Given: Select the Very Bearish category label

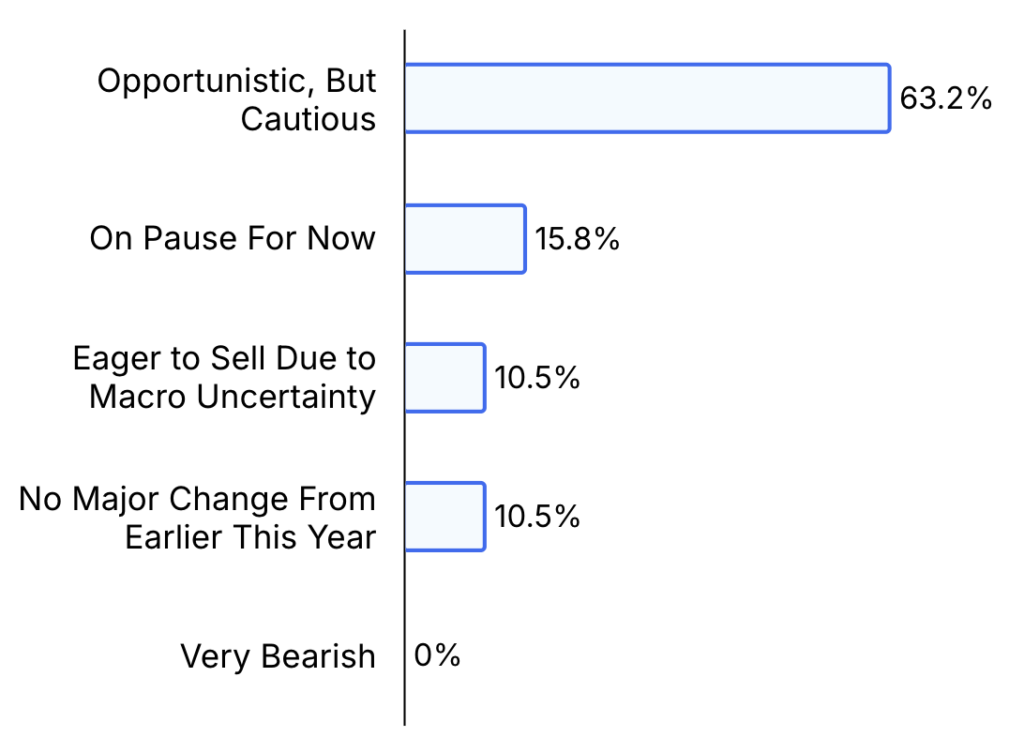Looking at the screenshot, I should [278, 657].
